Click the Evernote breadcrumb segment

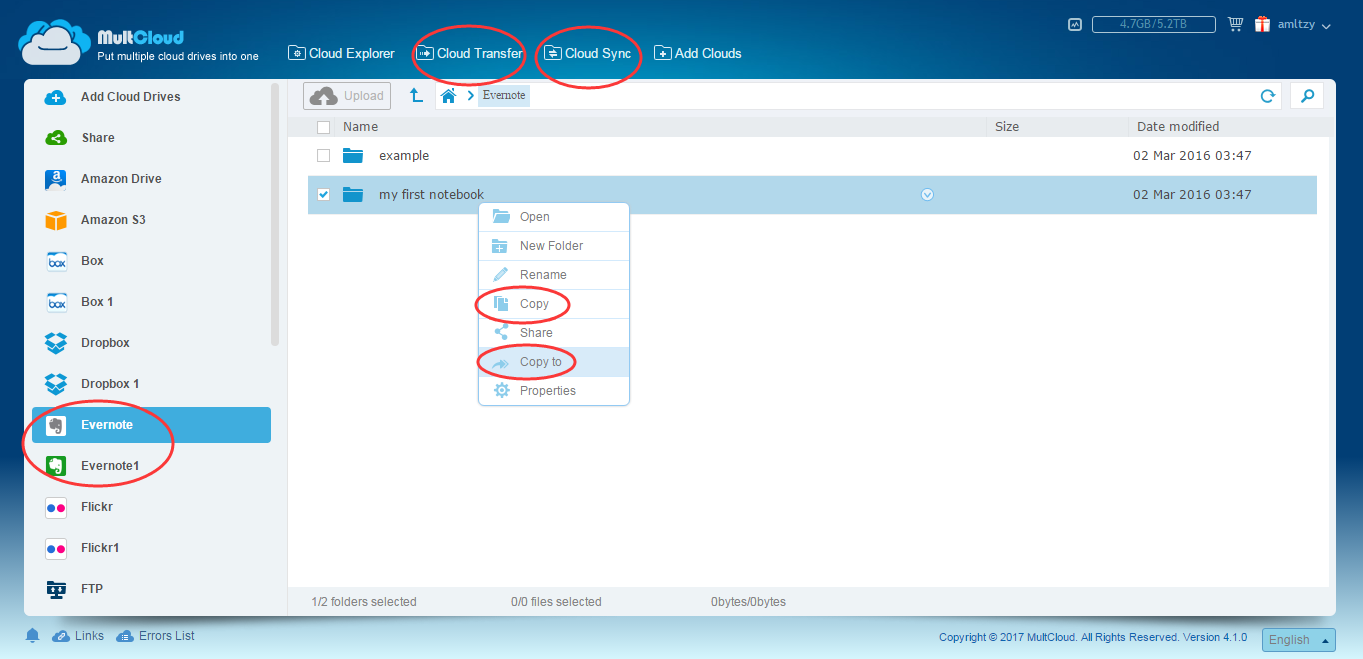coord(504,96)
